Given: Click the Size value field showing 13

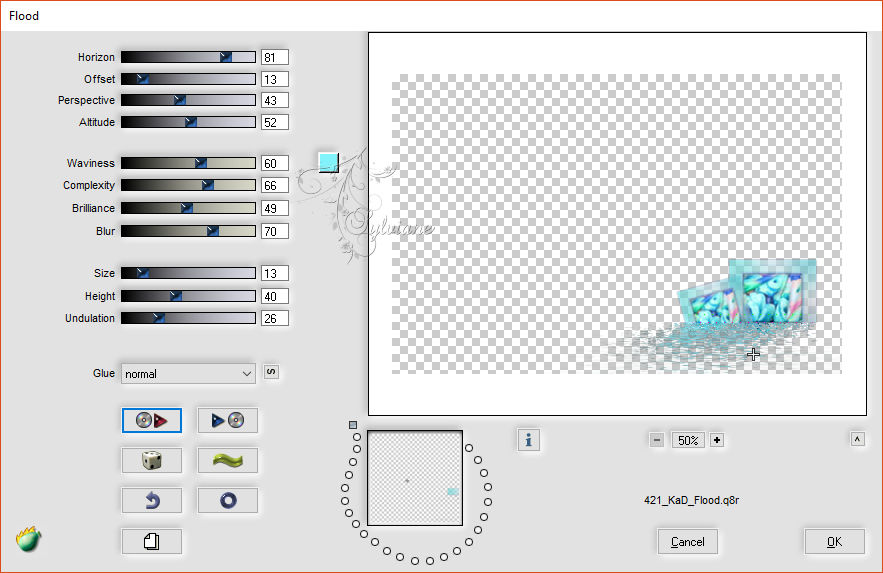Looking at the screenshot, I should pos(275,273).
